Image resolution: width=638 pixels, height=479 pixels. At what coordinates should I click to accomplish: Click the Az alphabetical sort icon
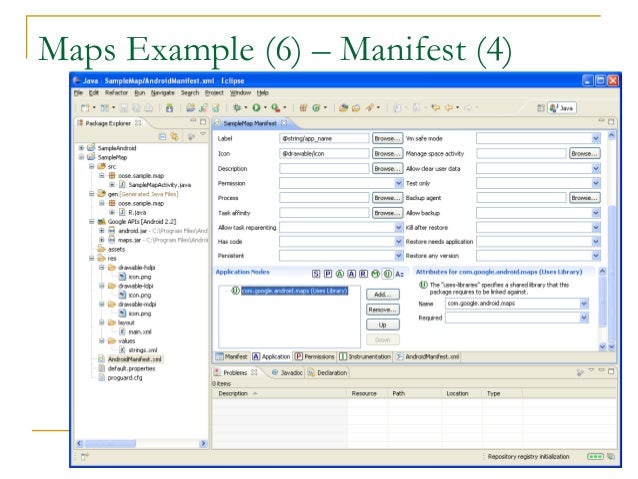(x=400, y=274)
